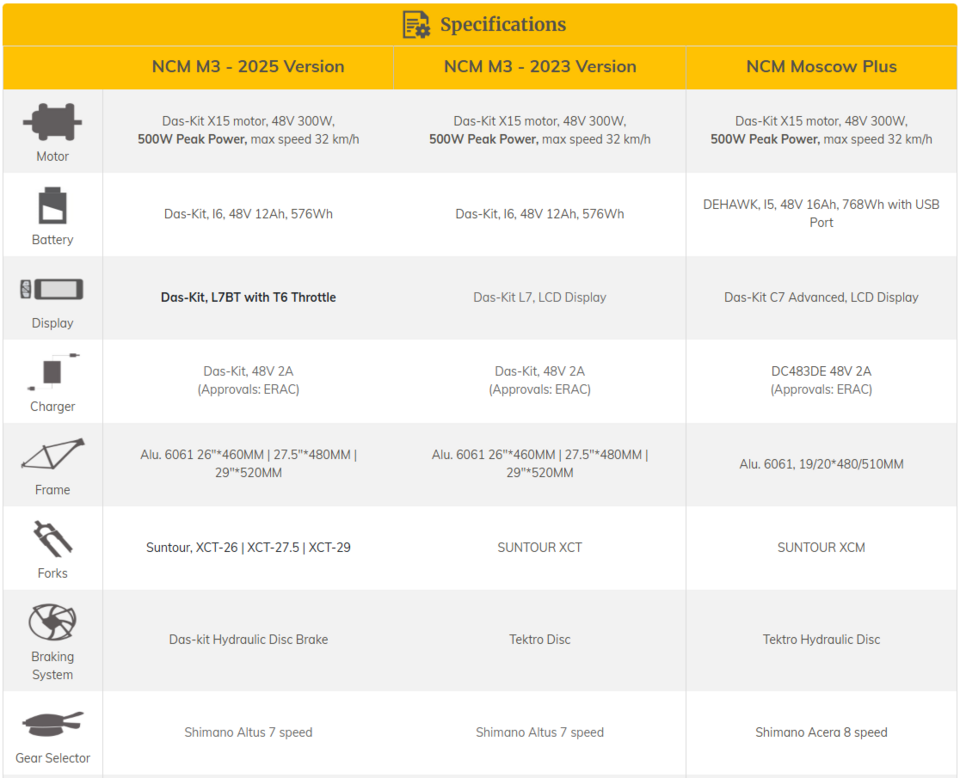
Task: Click the 2025 Version motor specification cell
Action: click(248, 130)
